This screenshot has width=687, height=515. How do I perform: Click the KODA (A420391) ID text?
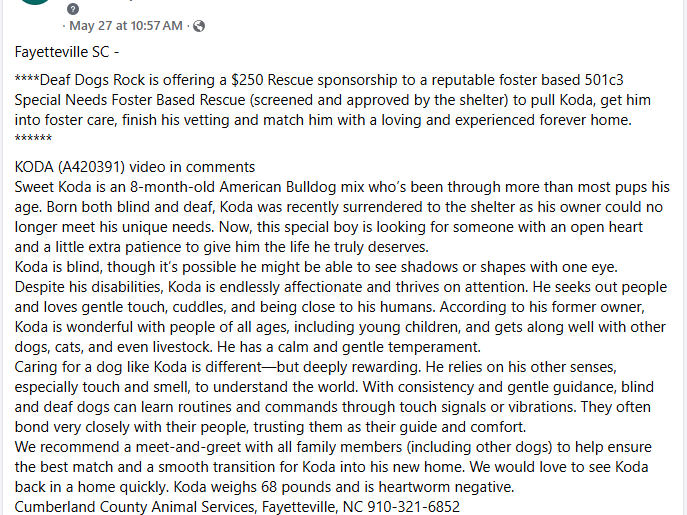pos(70,167)
